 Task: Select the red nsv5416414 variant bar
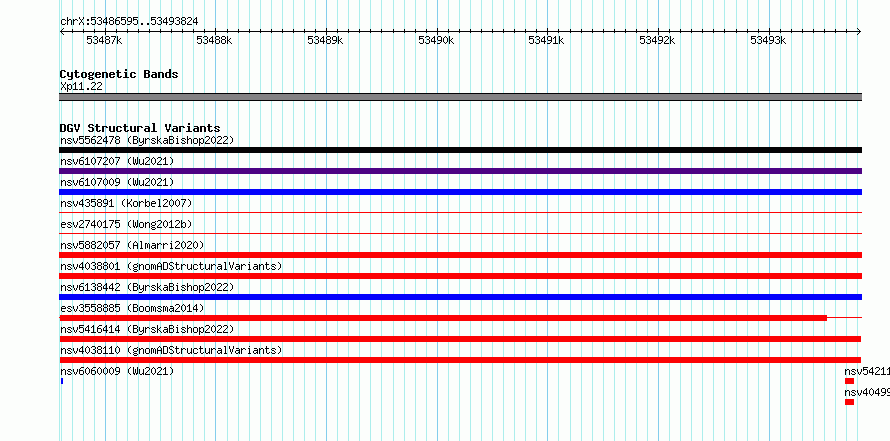pos(460,339)
